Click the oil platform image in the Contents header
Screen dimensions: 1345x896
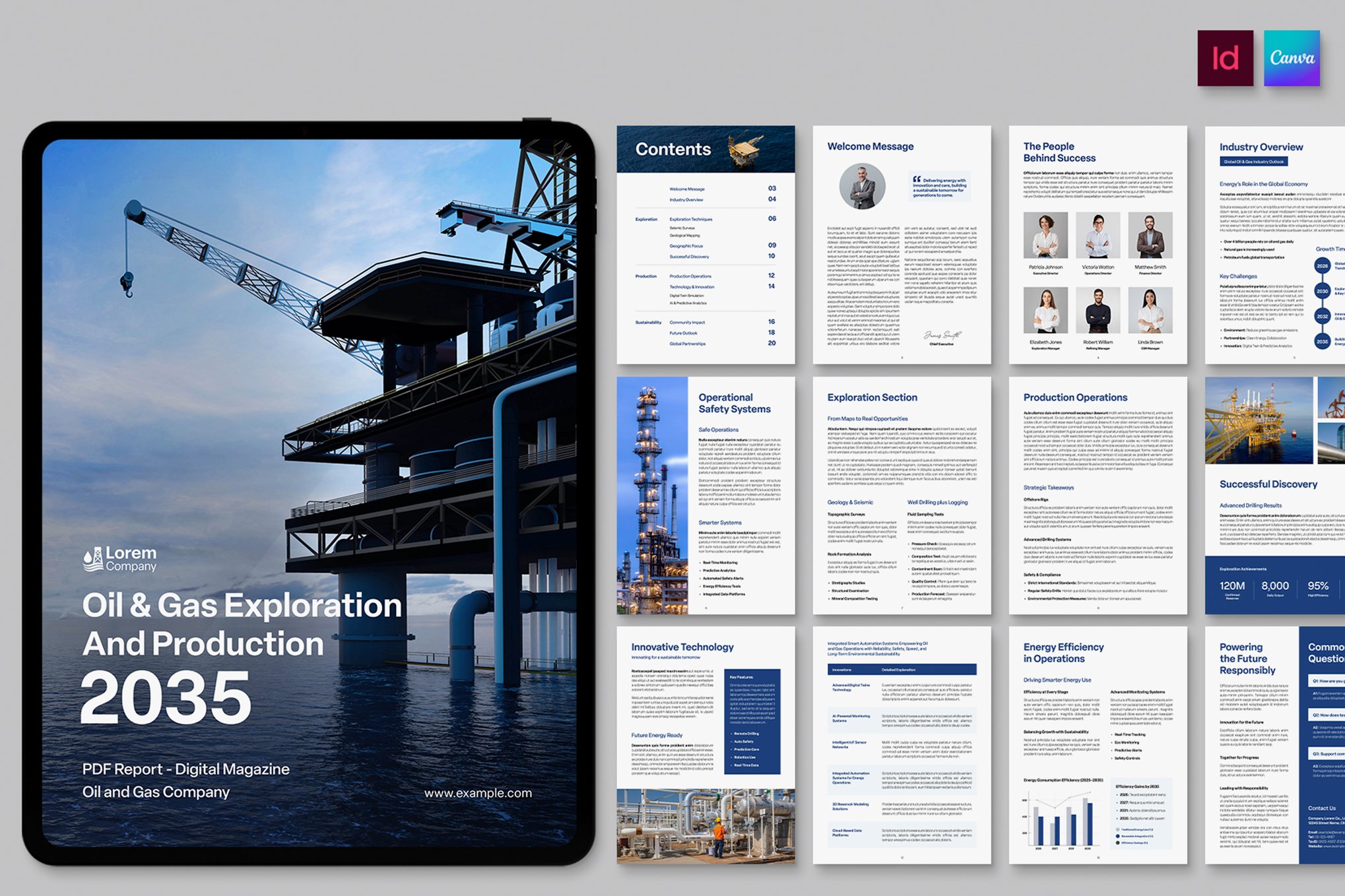744,150
